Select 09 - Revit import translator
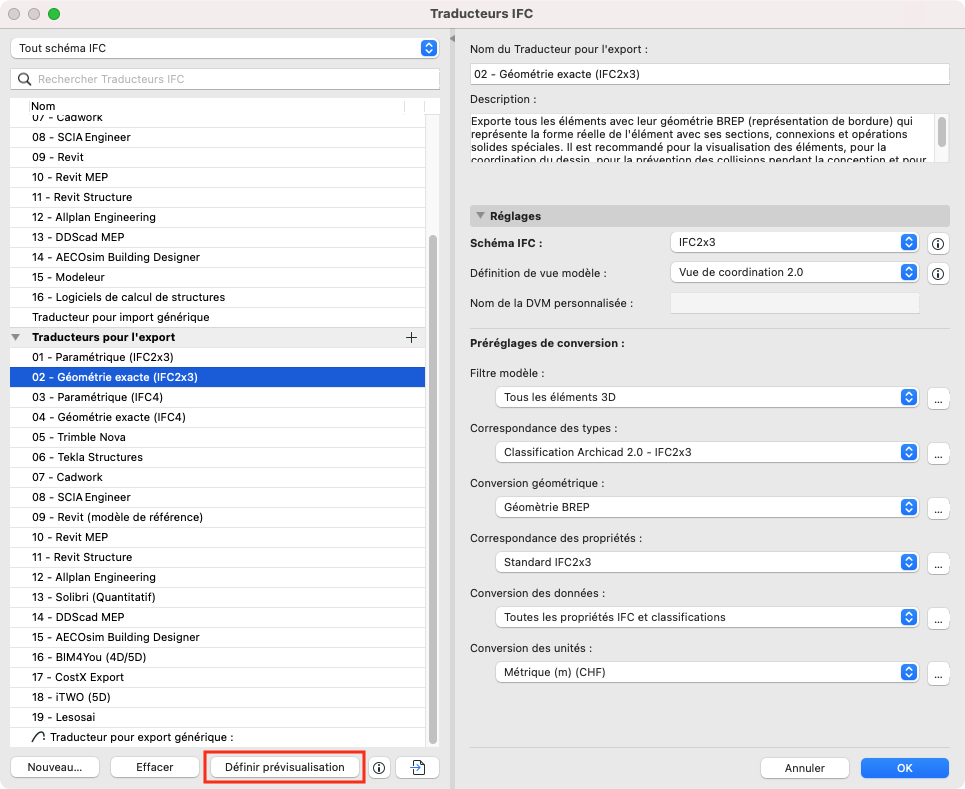Image resolution: width=965 pixels, height=789 pixels. (217, 157)
